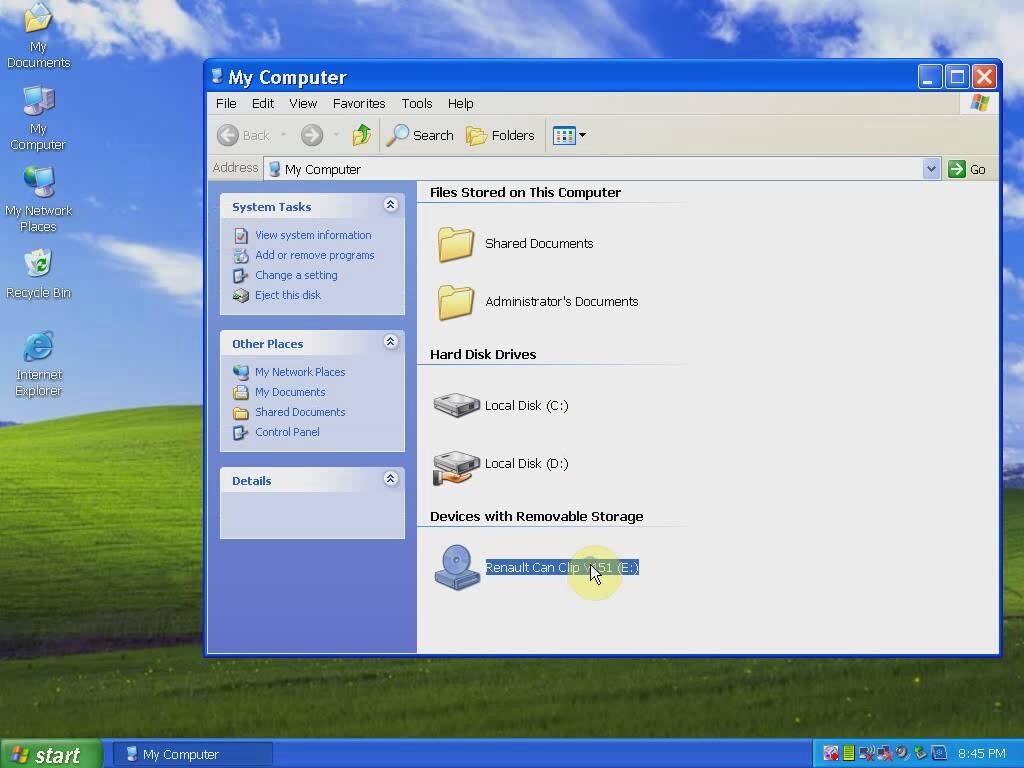This screenshot has width=1024, height=768.
Task: Collapse the Details panel
Action: coord(391,479)
